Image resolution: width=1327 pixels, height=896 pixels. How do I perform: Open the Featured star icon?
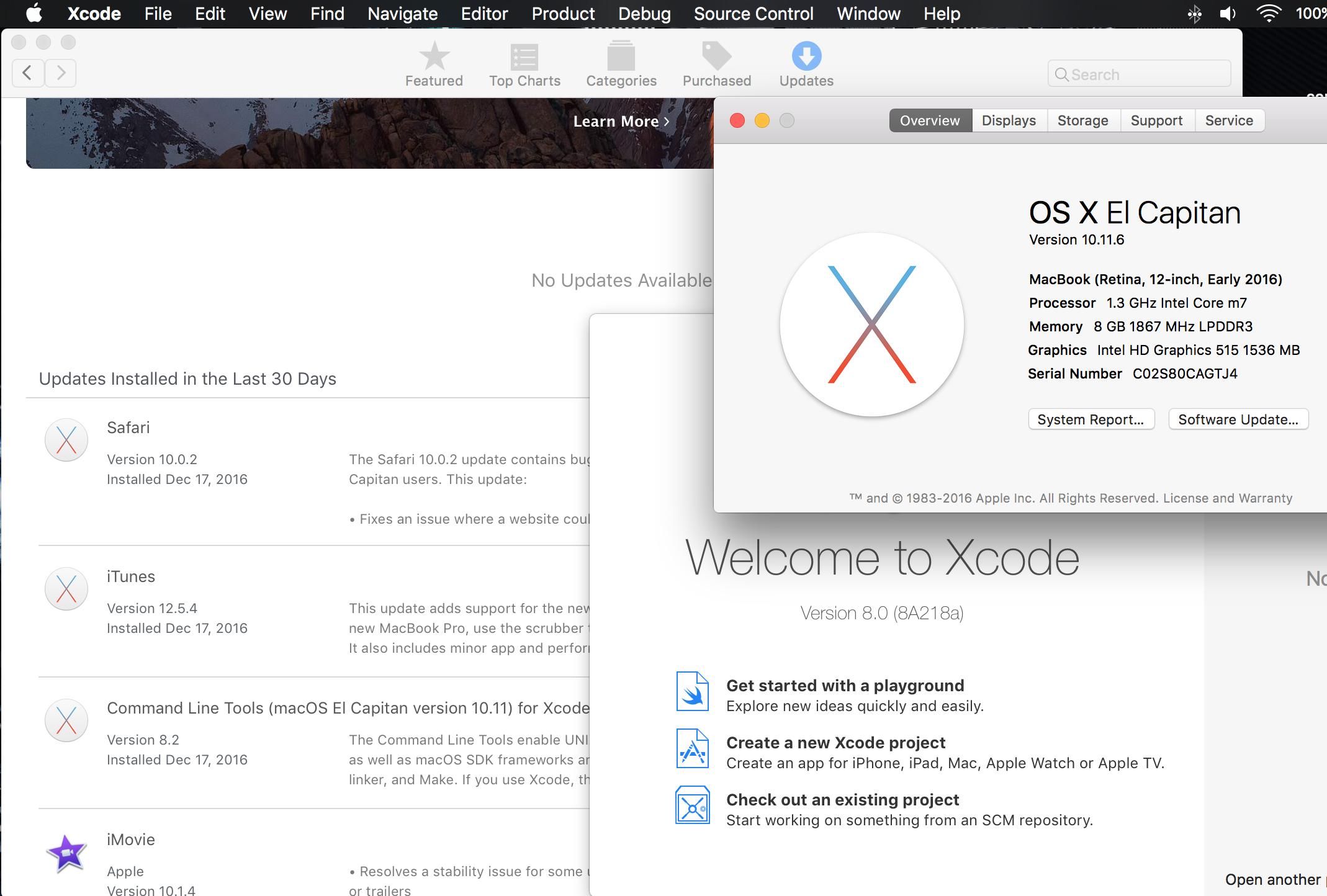434,57
